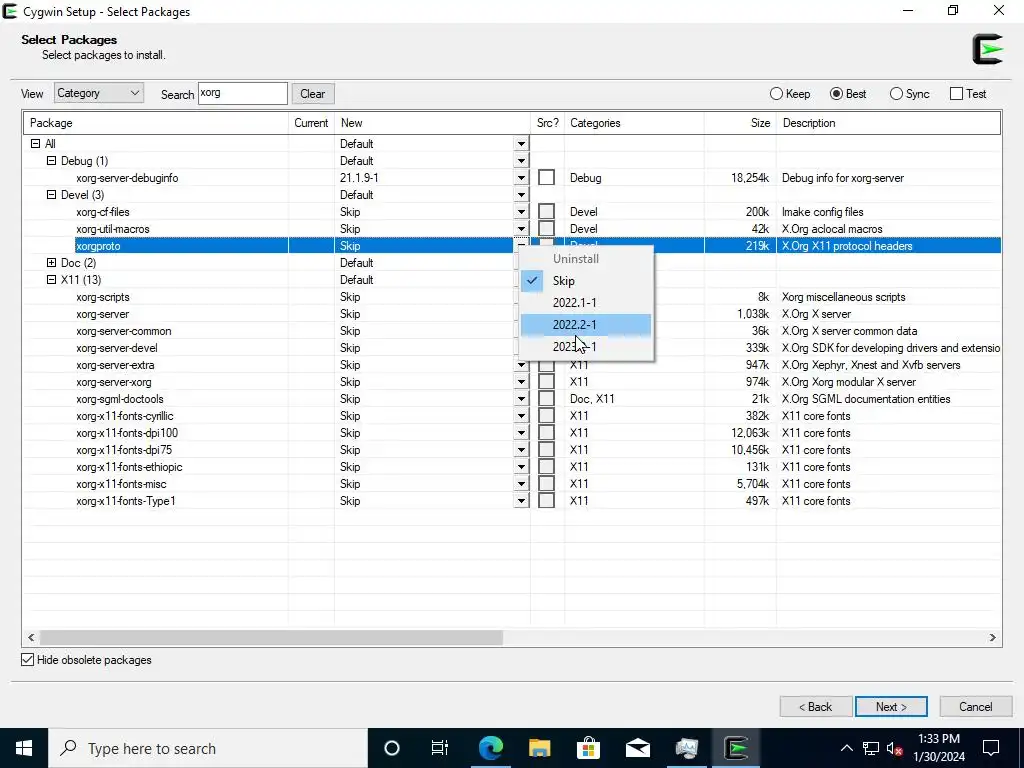Choose Skip in the version menu
The image size is (1024, 768).
[586, 281]
